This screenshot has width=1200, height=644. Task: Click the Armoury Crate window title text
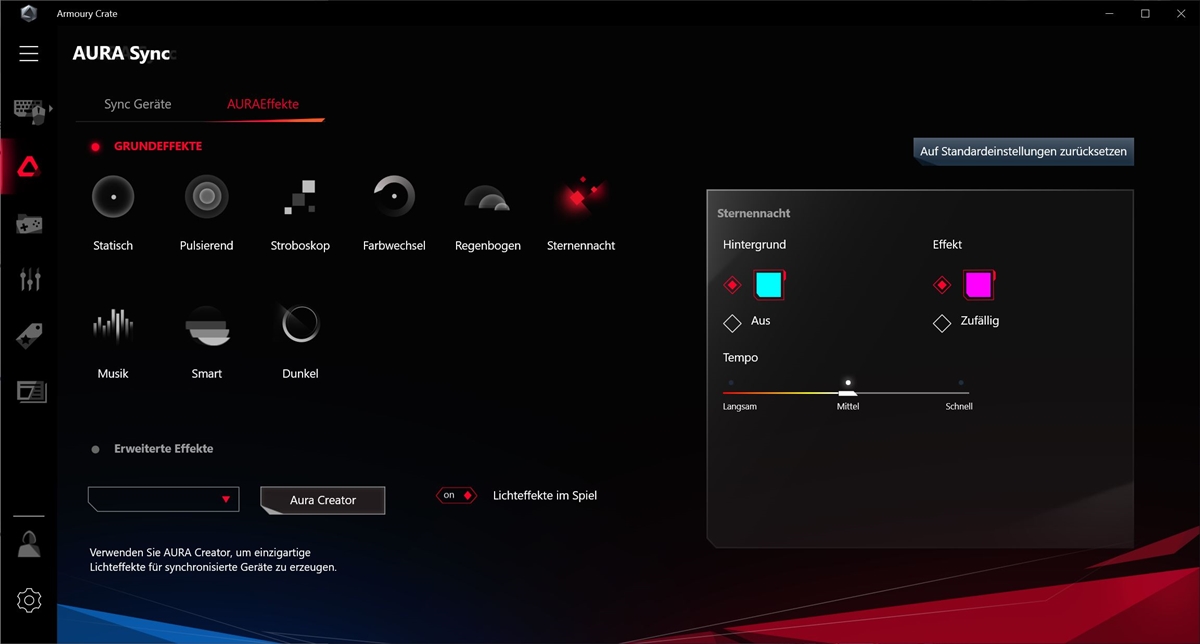point(87,14)
